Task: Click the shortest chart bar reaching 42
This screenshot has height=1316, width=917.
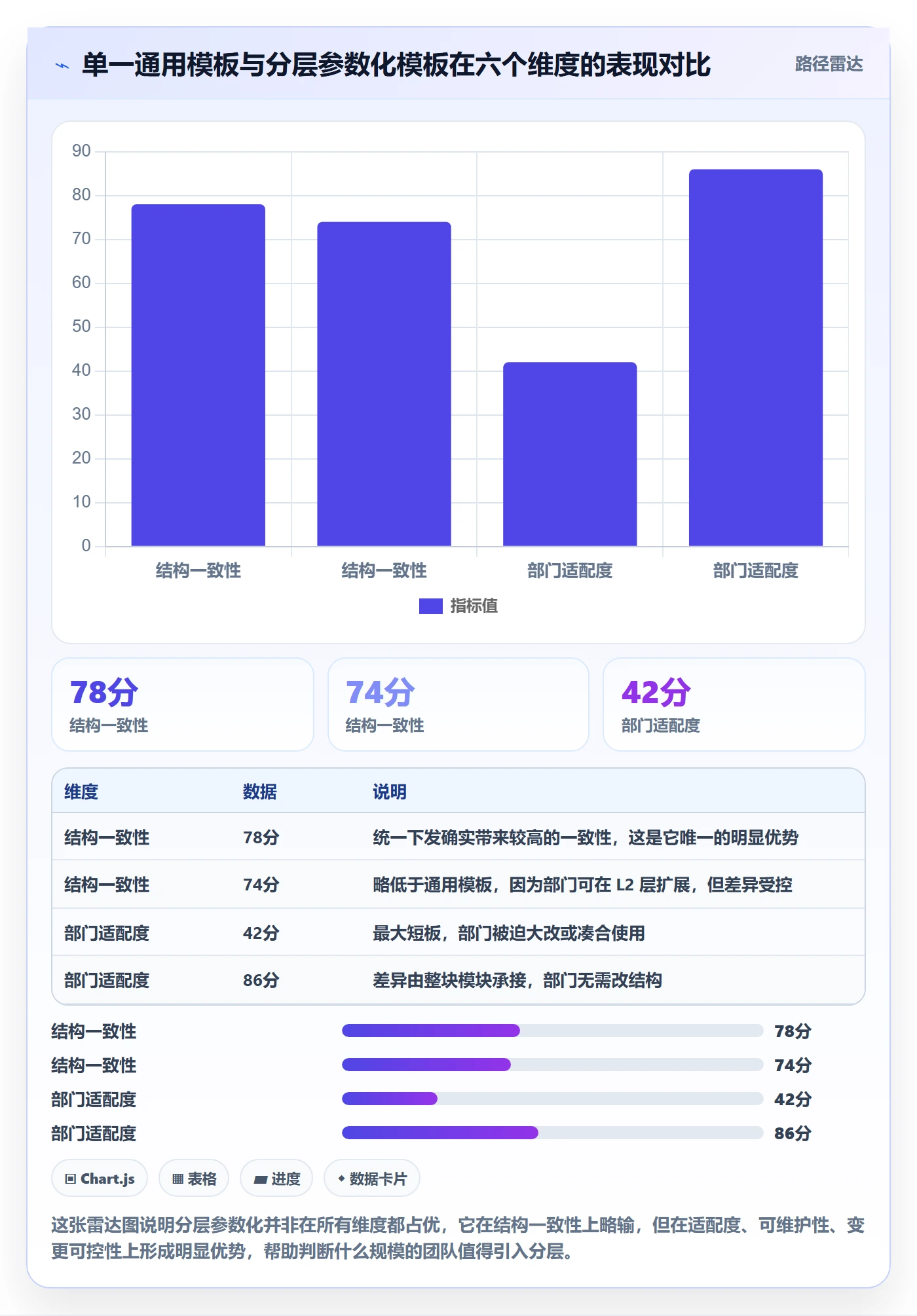Action: pos(570,454)
